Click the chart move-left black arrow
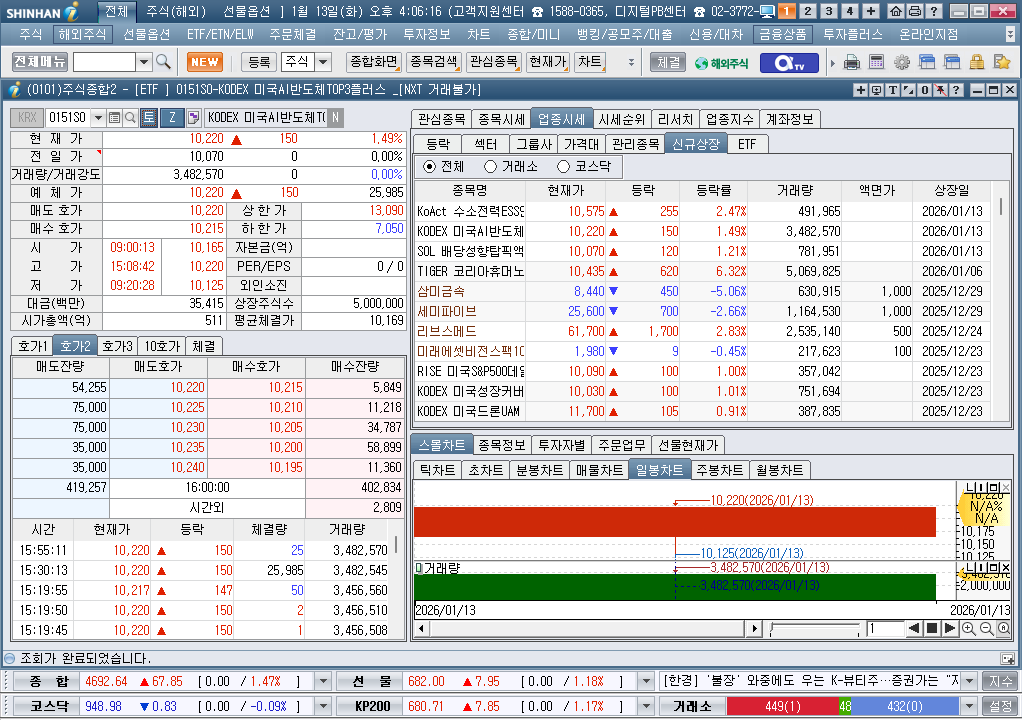This screenshot has width=1022, height=720. [x=914, y=629]
